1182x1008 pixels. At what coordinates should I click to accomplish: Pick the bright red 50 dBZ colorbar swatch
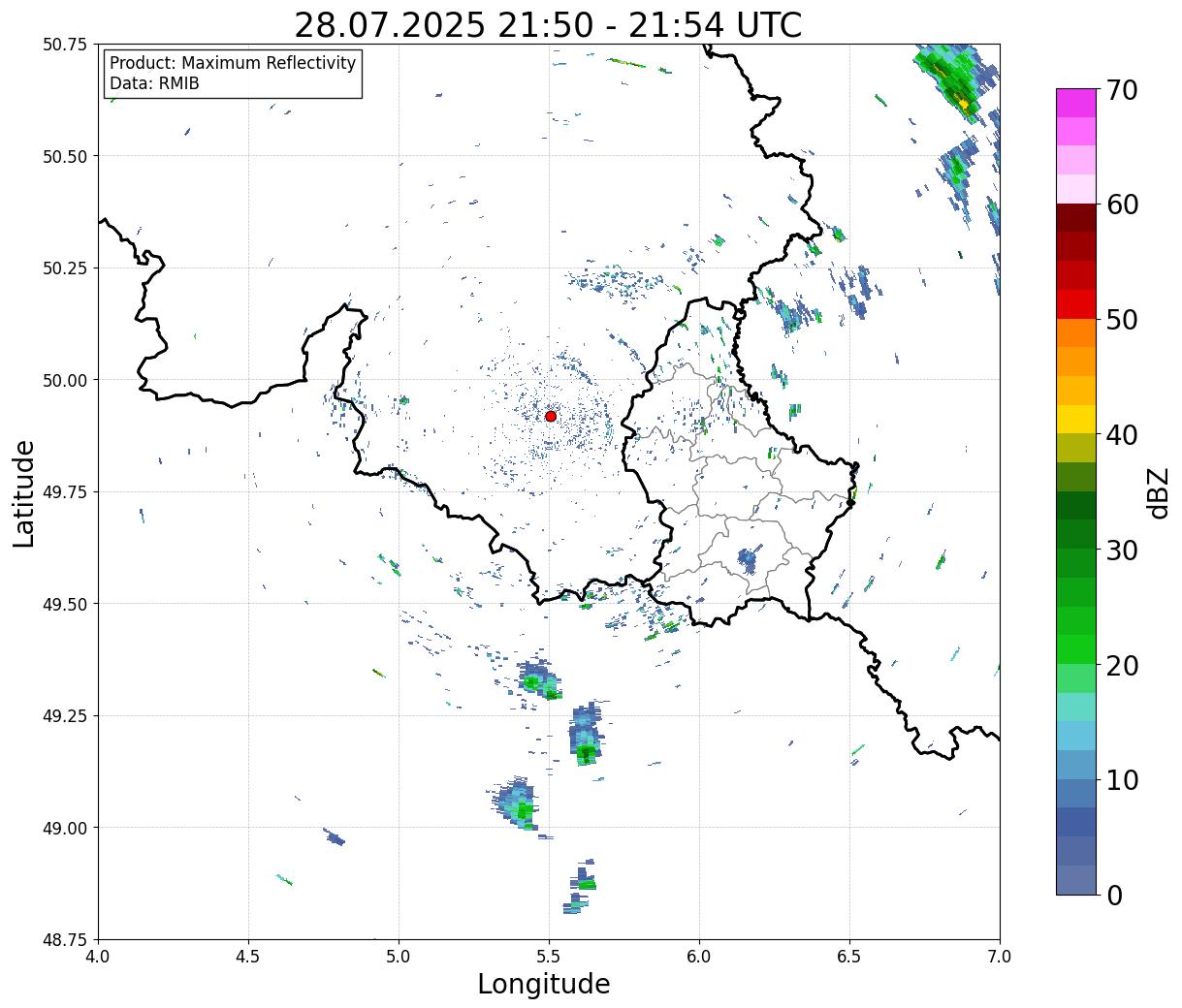pyautogui.click(x=1076, y=304)
